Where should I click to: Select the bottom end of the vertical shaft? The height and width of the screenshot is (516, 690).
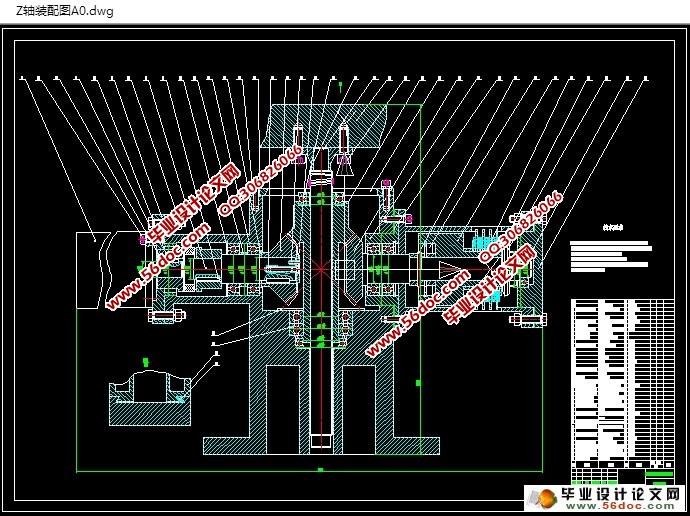[x=321, y=441]
